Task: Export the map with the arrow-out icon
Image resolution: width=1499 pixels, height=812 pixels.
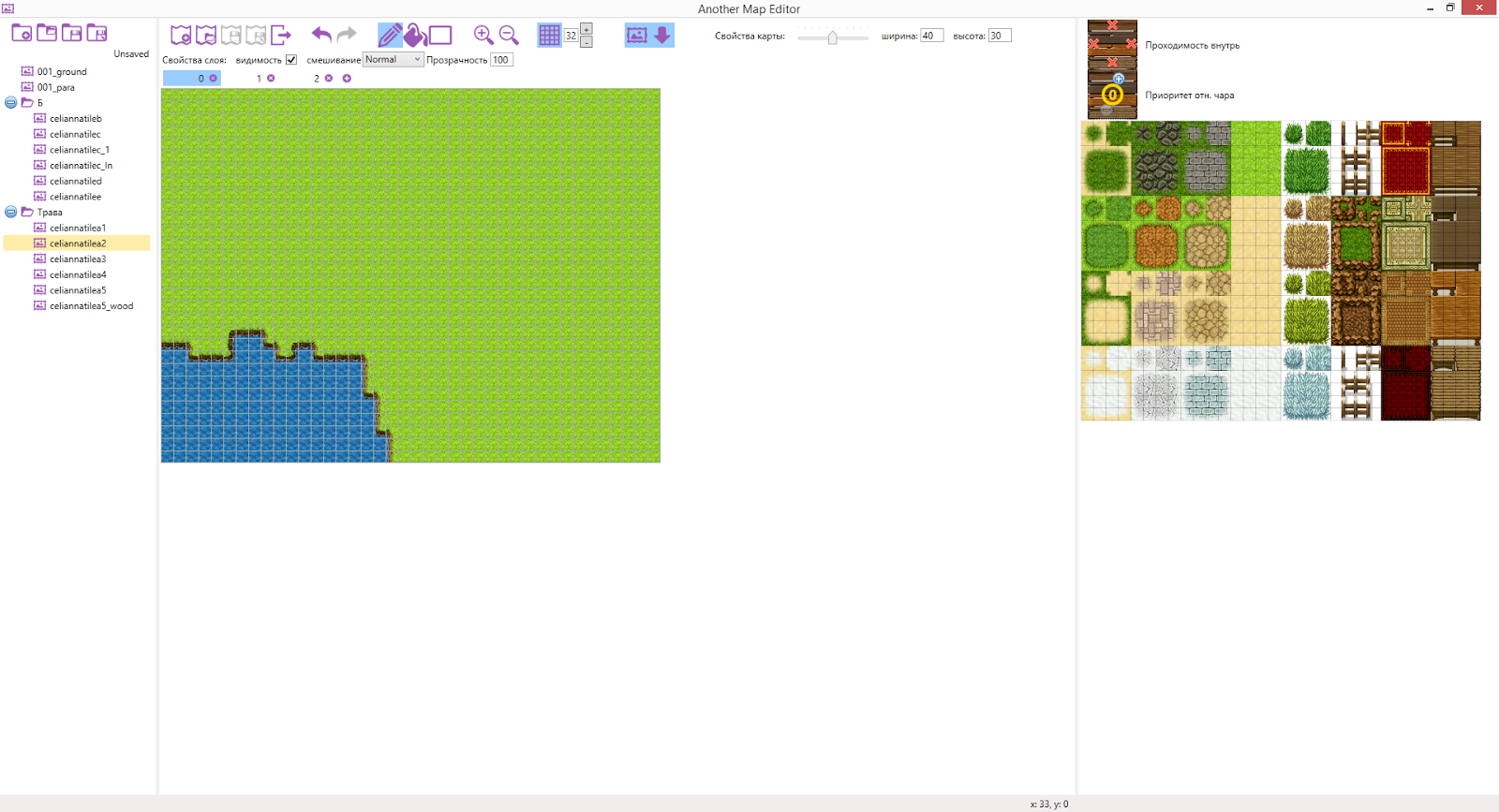Action: pyautogui.click(x=281, y=36)
